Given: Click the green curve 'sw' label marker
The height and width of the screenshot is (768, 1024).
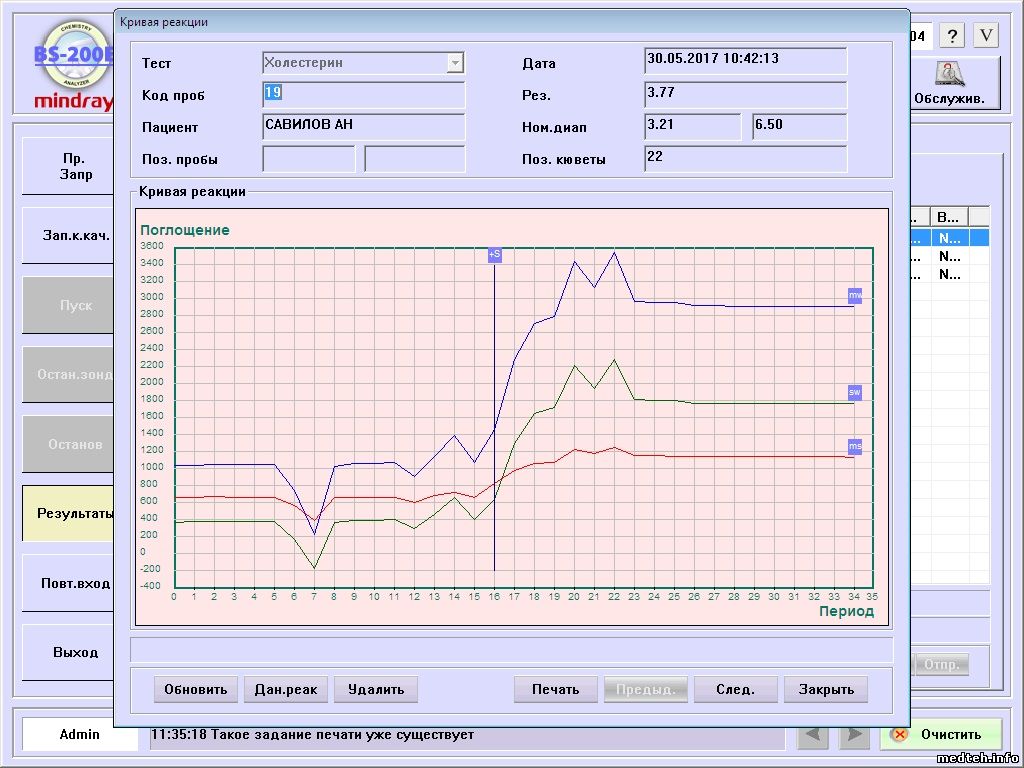Looking at the screenshot, I should pos(855,392).
